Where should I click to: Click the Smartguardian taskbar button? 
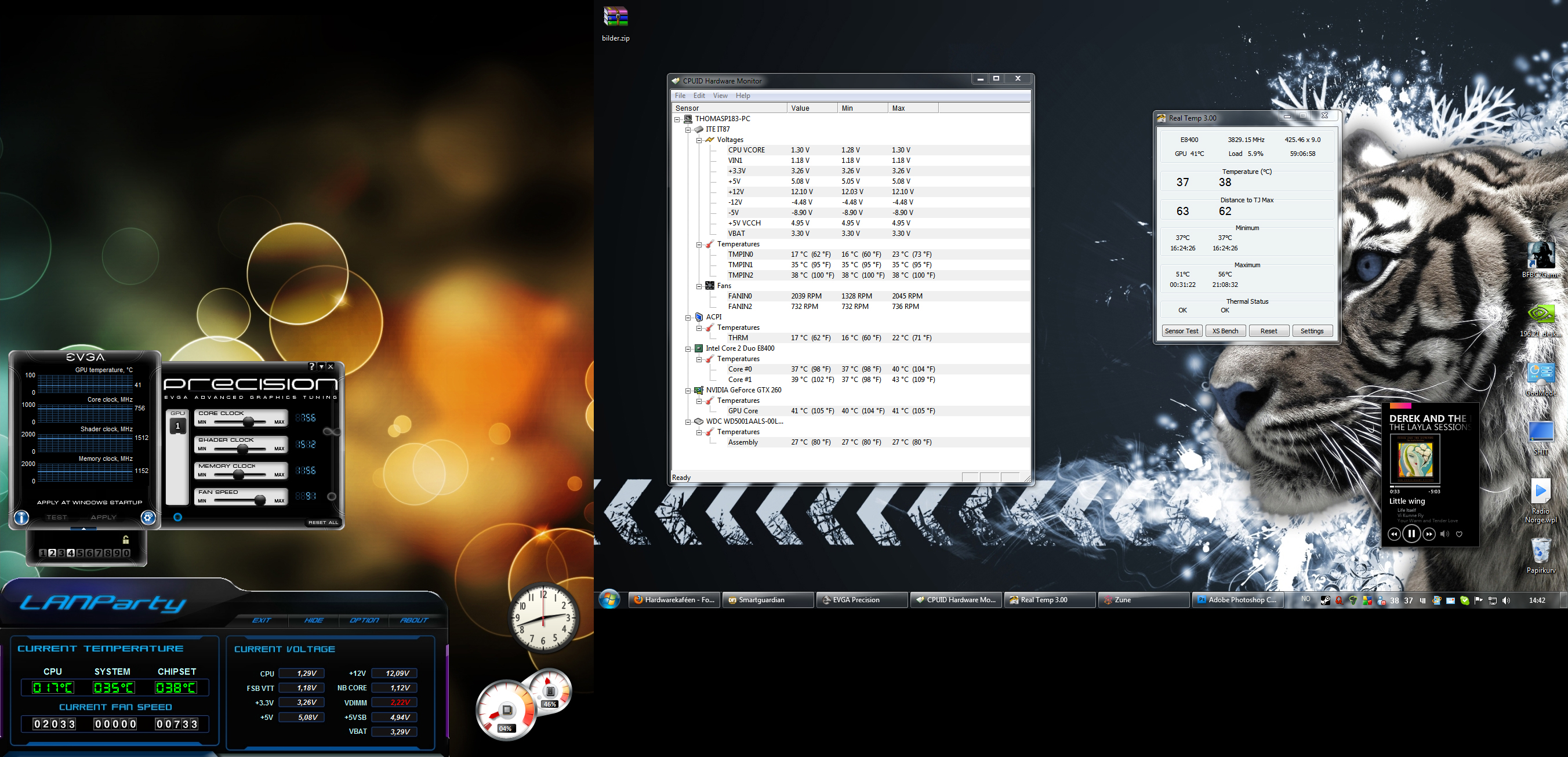pos(768,599)
